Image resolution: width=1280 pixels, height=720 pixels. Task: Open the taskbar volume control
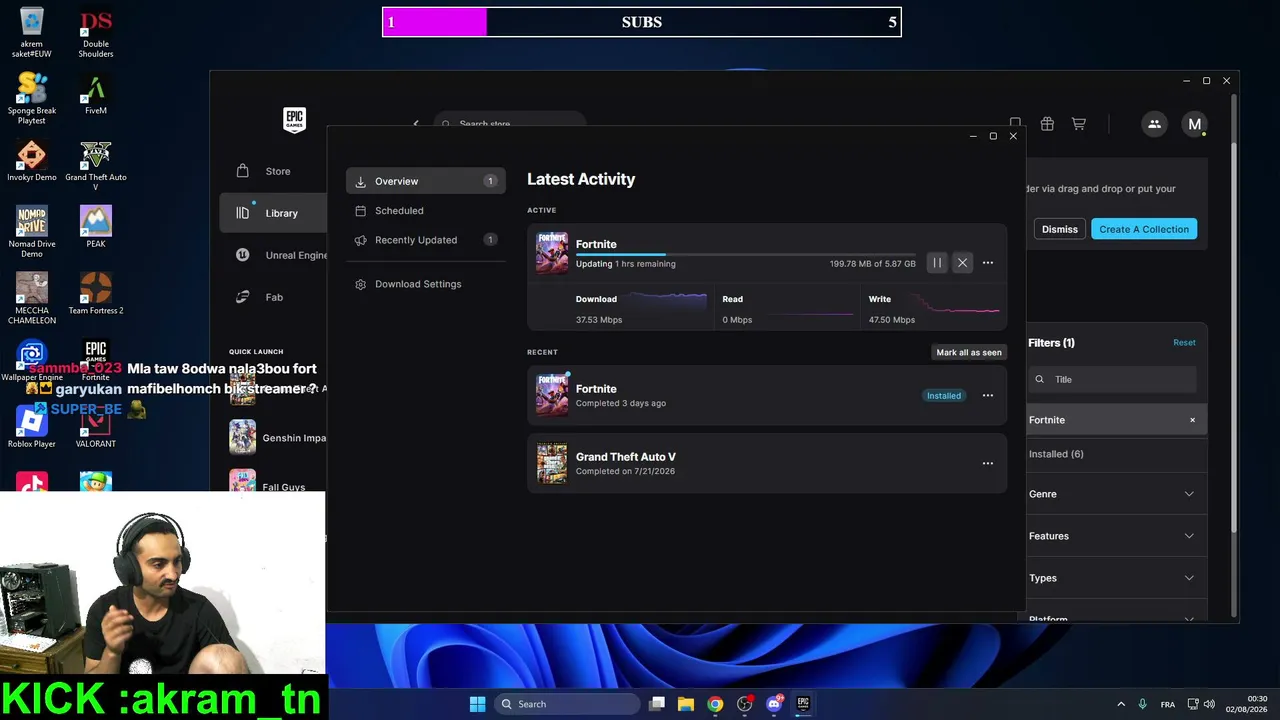point(1209,704)
